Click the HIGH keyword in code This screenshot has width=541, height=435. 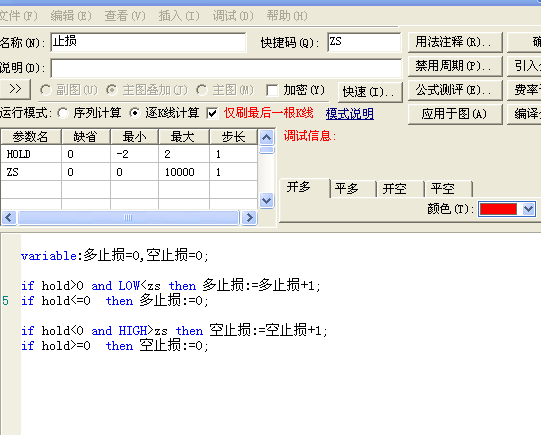[x=132, y=331]
